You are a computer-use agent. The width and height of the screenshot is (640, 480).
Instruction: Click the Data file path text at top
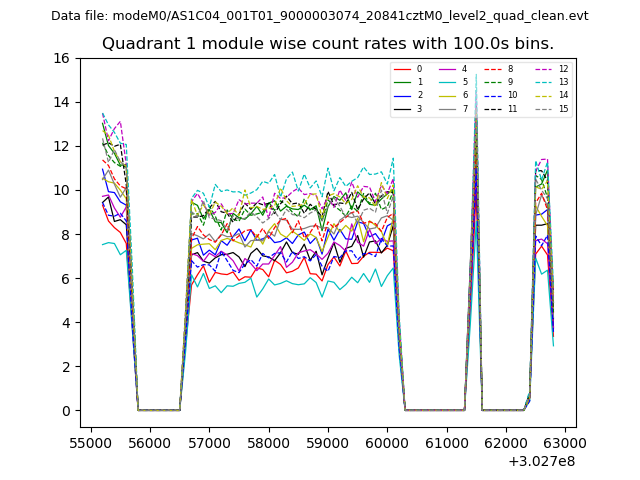(x=320, y=16)
